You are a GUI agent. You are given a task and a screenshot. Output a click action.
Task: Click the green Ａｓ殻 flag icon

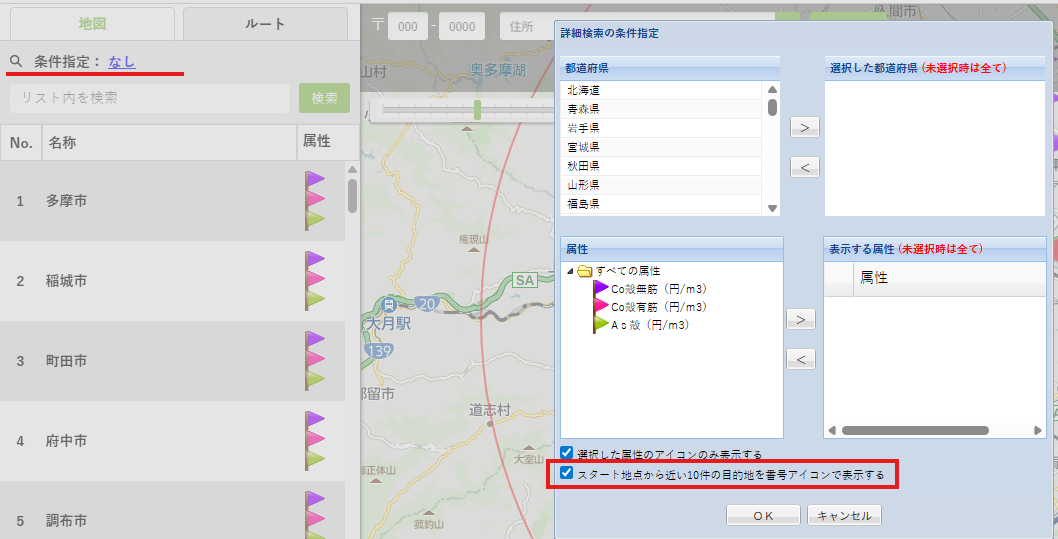pyautogui.click(x=601, y=325)
